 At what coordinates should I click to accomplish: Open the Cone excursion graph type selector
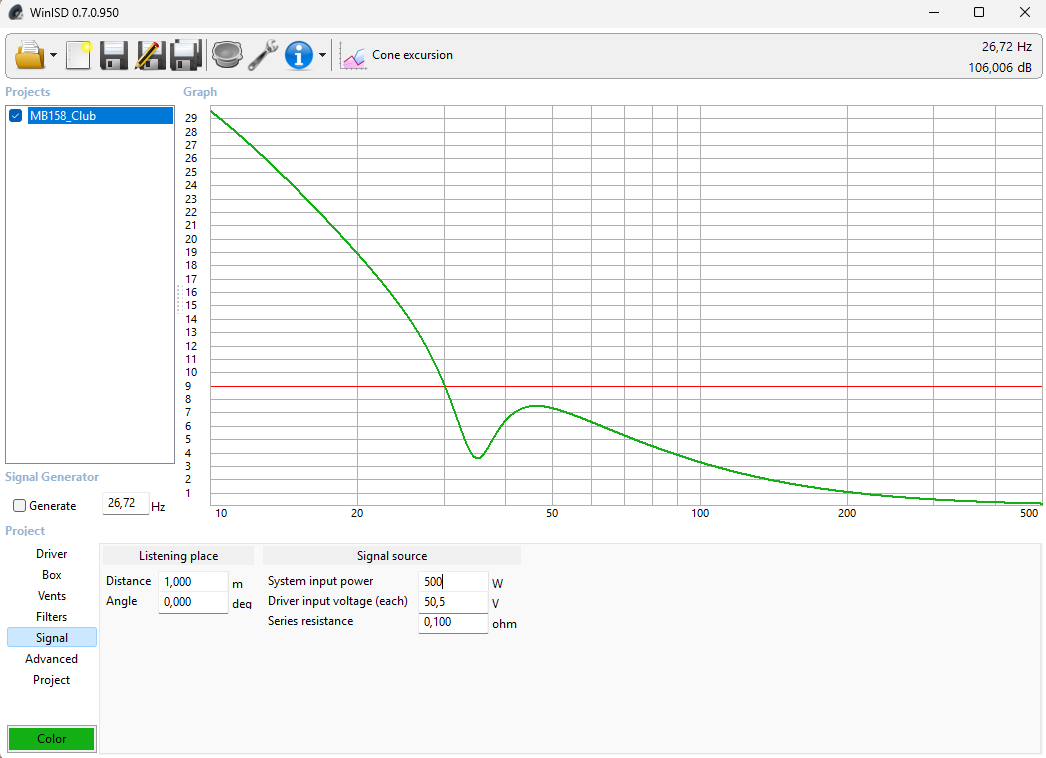pyautogui.click(x=396, y=55)
